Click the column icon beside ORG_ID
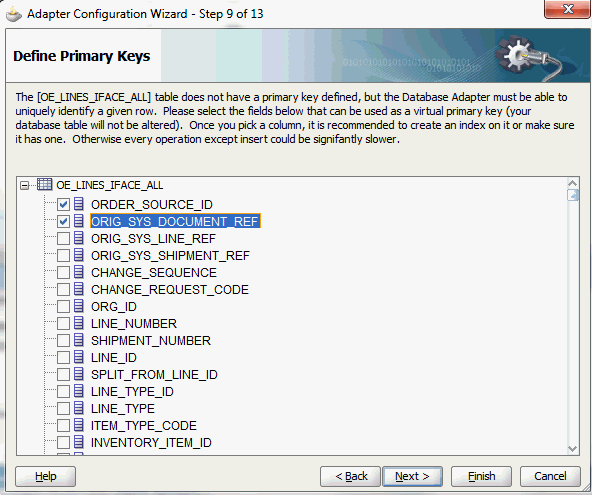 point(79,306)
